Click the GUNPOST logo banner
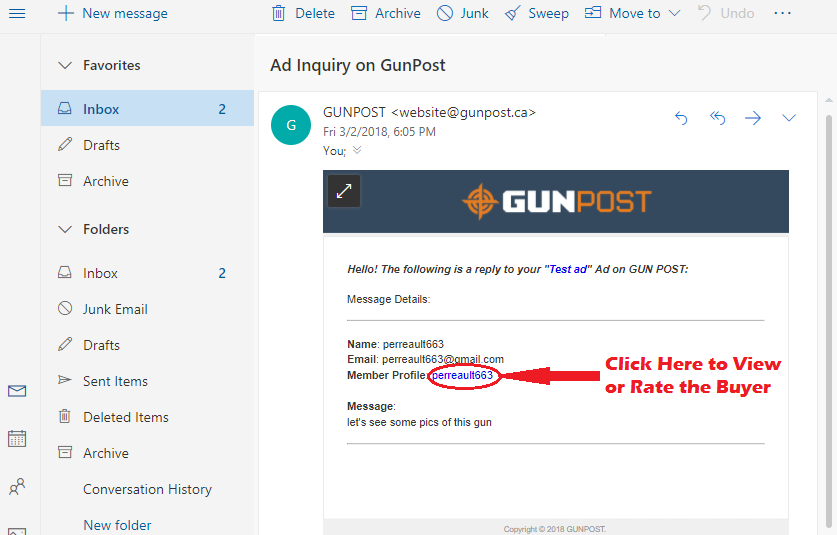The width and height of the screenshot is (837, 535). tap(556, 201)
